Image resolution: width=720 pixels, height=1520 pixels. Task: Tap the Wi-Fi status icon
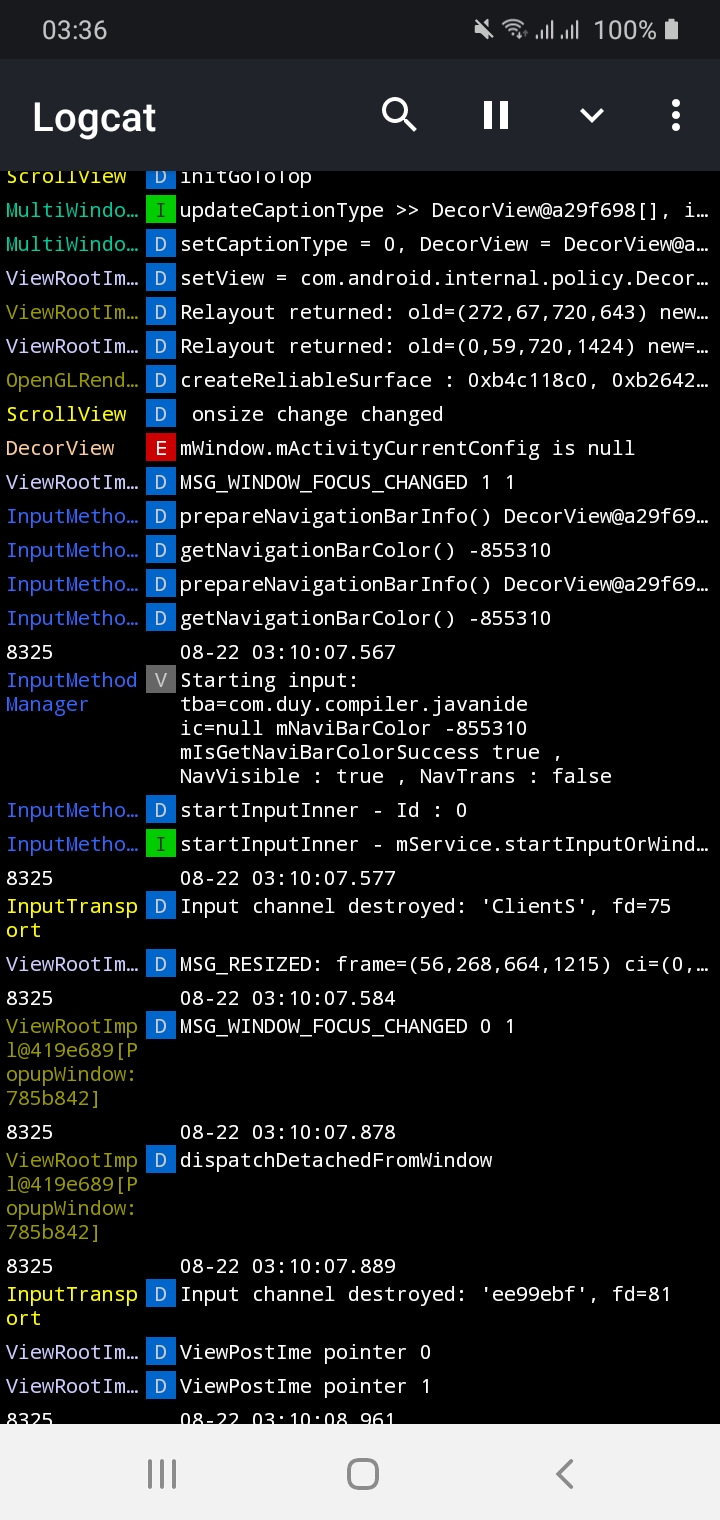[518, 30]
